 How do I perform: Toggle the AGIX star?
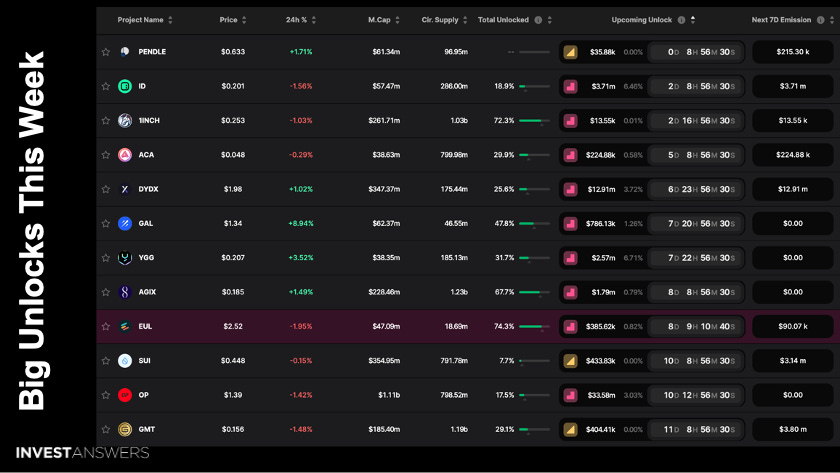[106, 292]
